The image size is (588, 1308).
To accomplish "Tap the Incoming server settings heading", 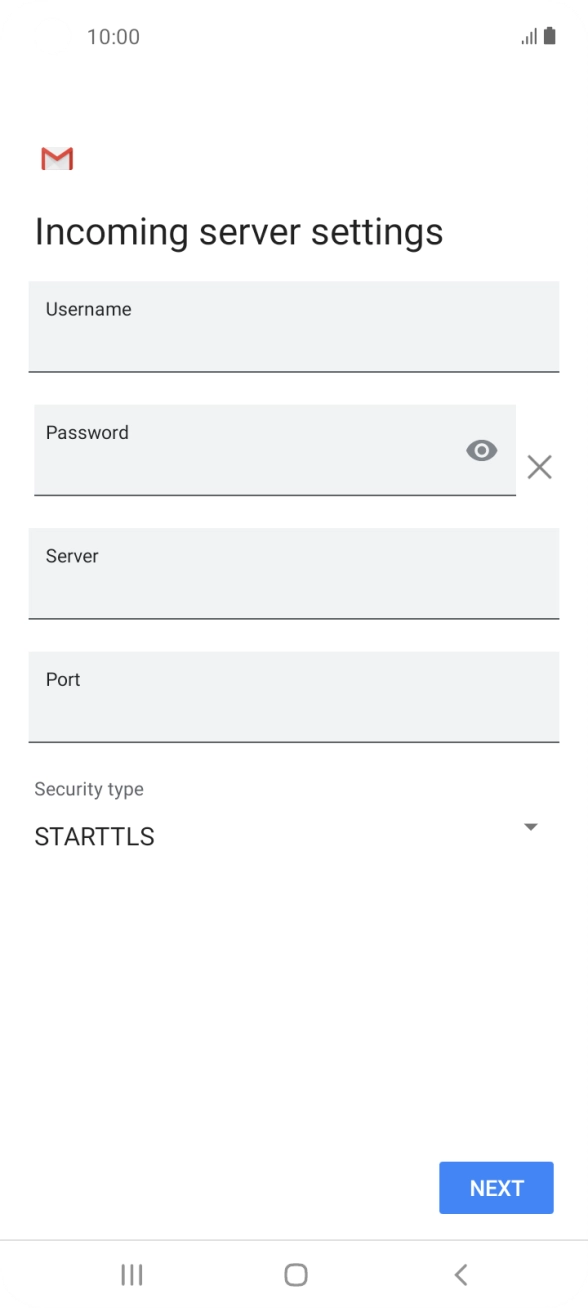I will coord(239,231).
